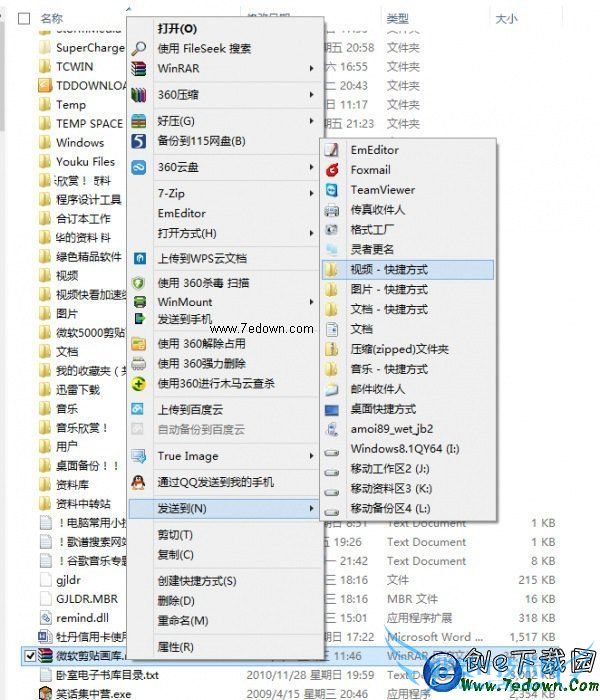Expand the 好压(G) submenu arrow

[x=311, y=121]
